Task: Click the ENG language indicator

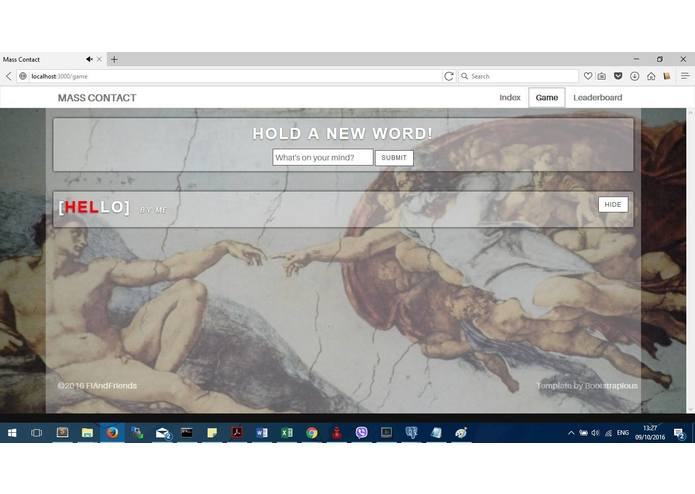Action: pos(623,433)
